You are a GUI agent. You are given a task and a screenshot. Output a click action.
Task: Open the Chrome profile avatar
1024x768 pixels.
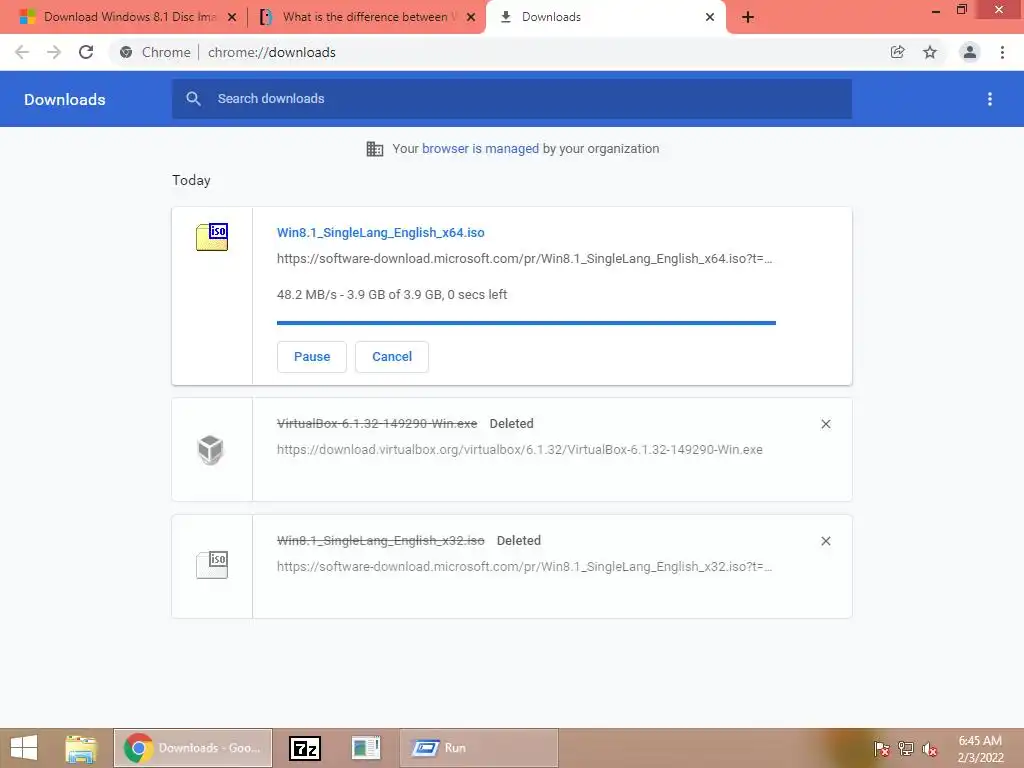[x=970, y=52]
